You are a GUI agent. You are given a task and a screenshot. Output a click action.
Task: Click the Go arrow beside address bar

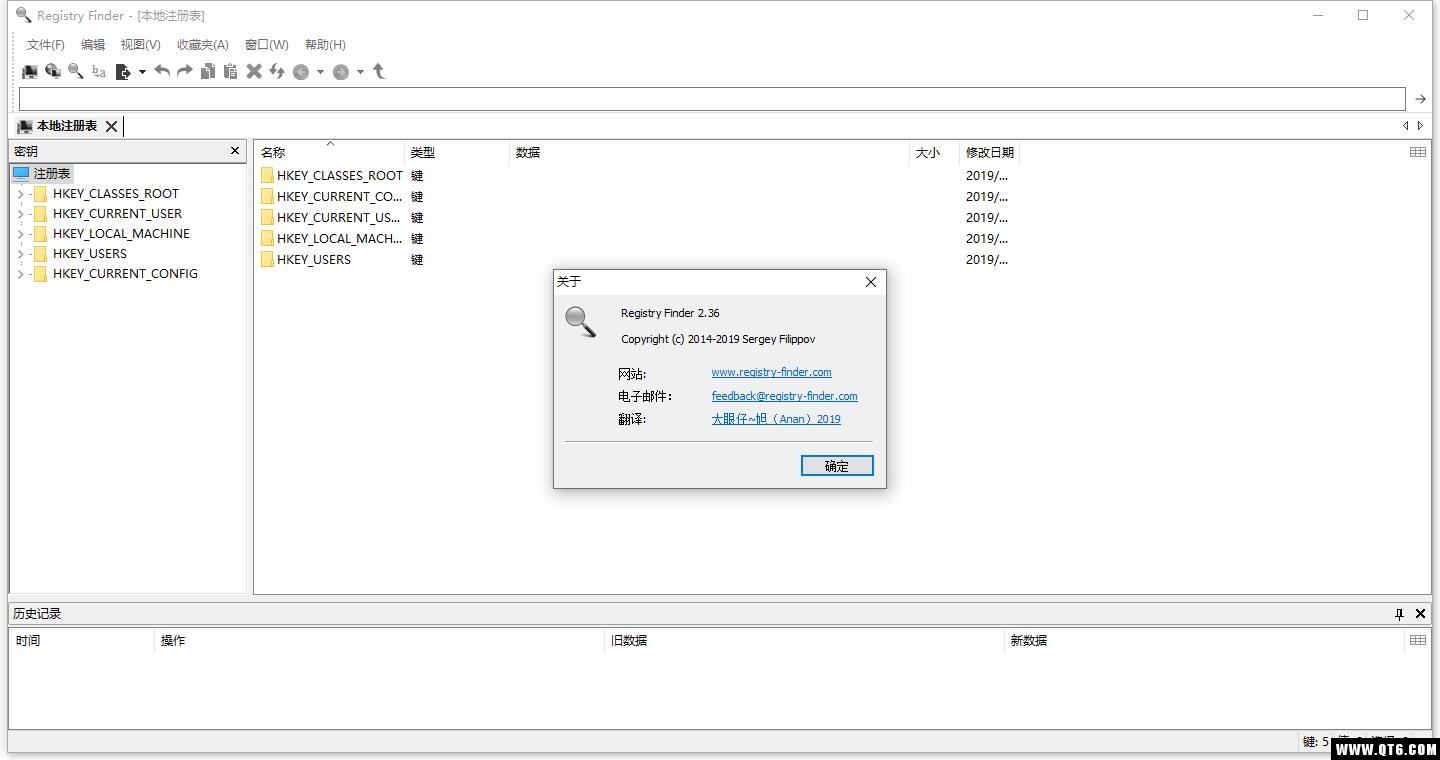point(1420,99)
